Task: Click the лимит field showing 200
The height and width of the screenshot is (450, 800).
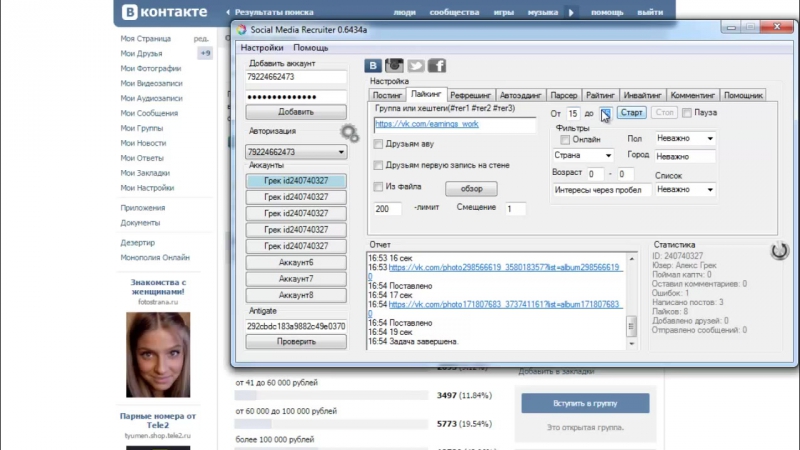Action: tap(388, 209)
